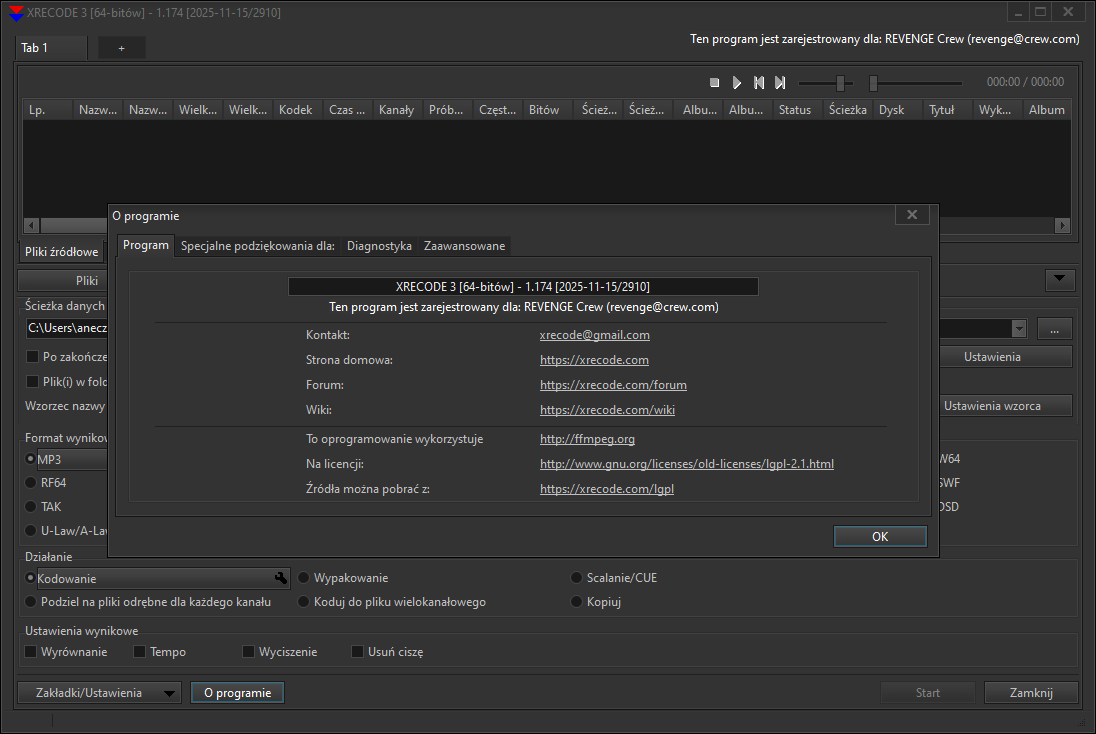The image size is (1096, 734).
Task: Click the Ustawienia button
Action: pos(1004,357)
